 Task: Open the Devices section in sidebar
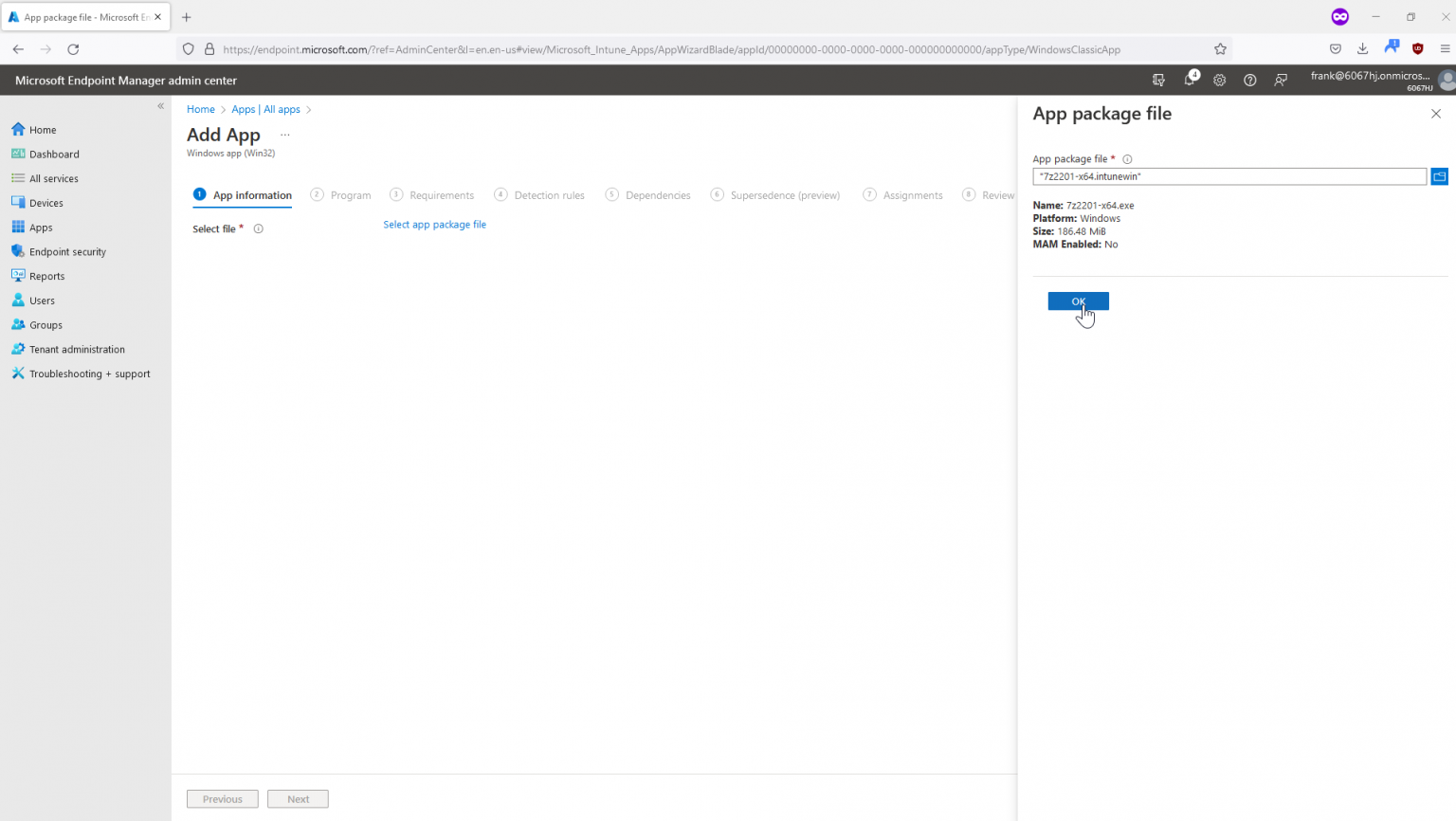44,202
